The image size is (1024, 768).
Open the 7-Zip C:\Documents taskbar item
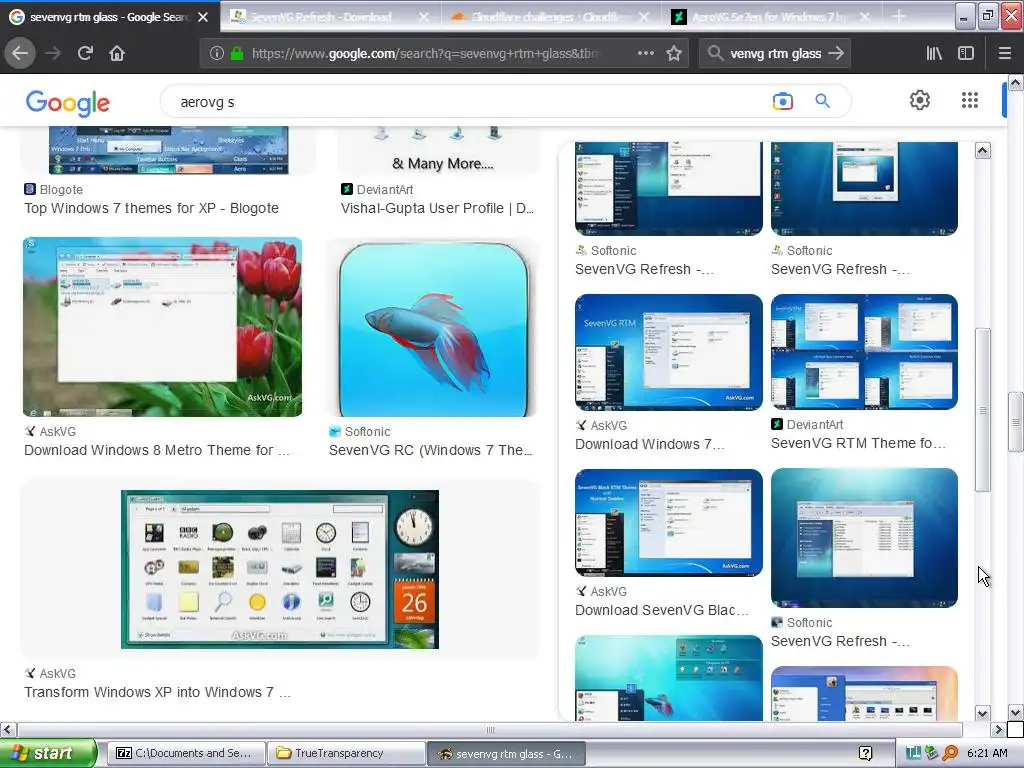pos(186,753)
